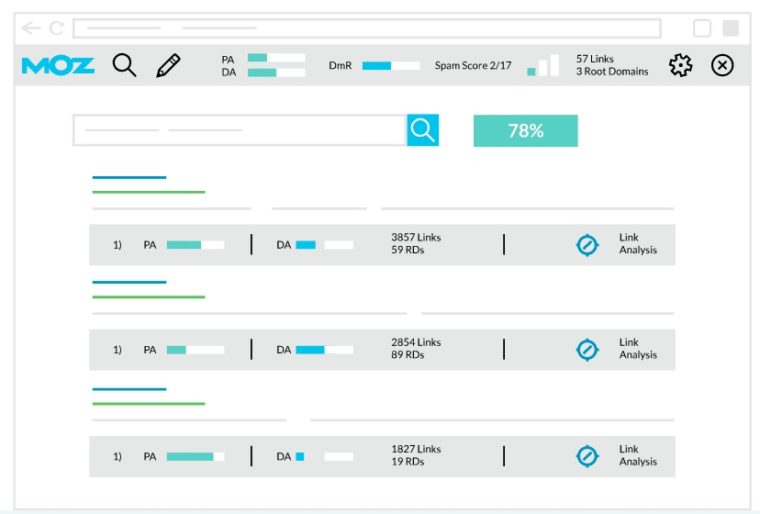This screenshot has width=760, height=514.
Task: Open the MozBar magnifier search icon
Action: coord(124,66)
